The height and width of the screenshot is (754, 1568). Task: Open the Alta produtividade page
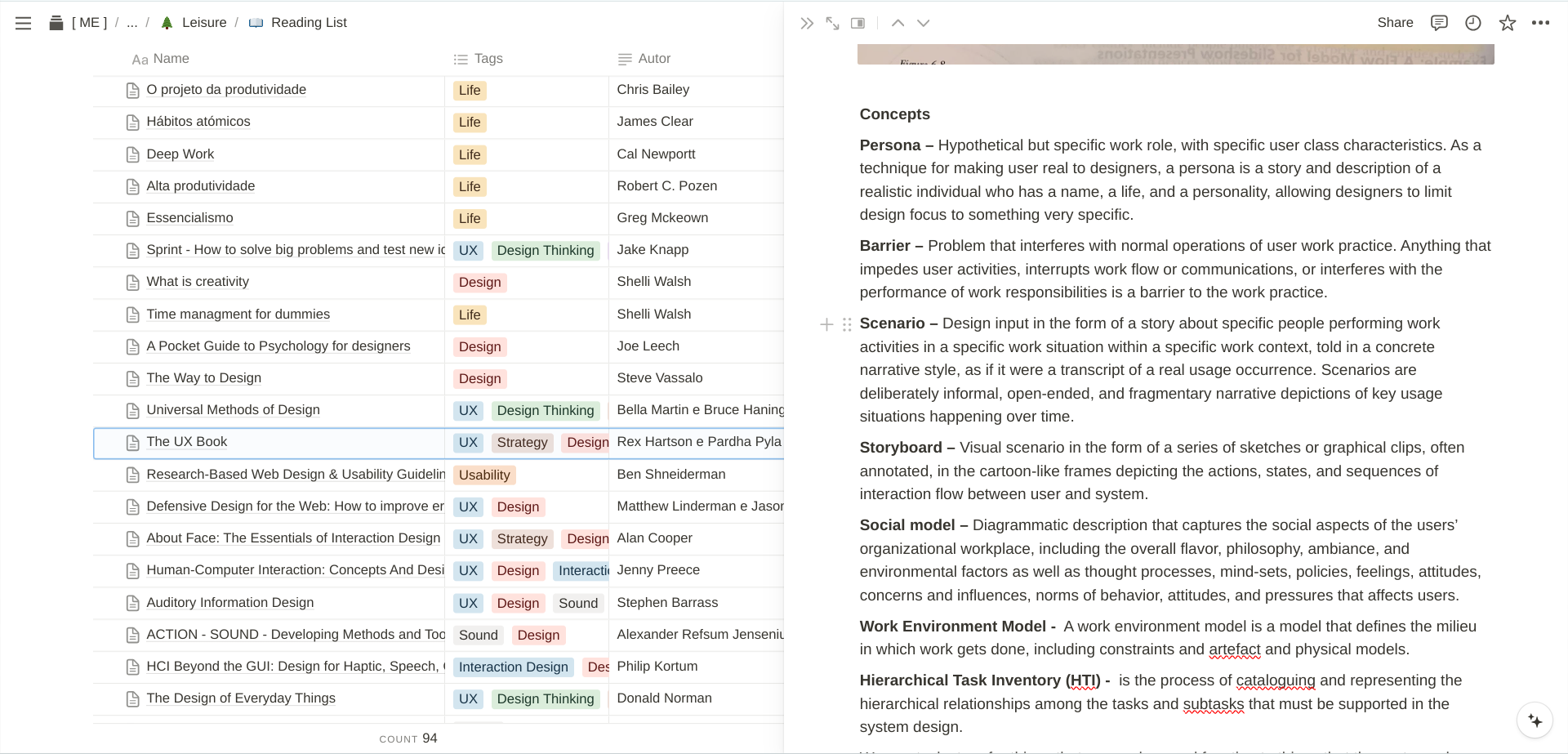tap(201, 186)
